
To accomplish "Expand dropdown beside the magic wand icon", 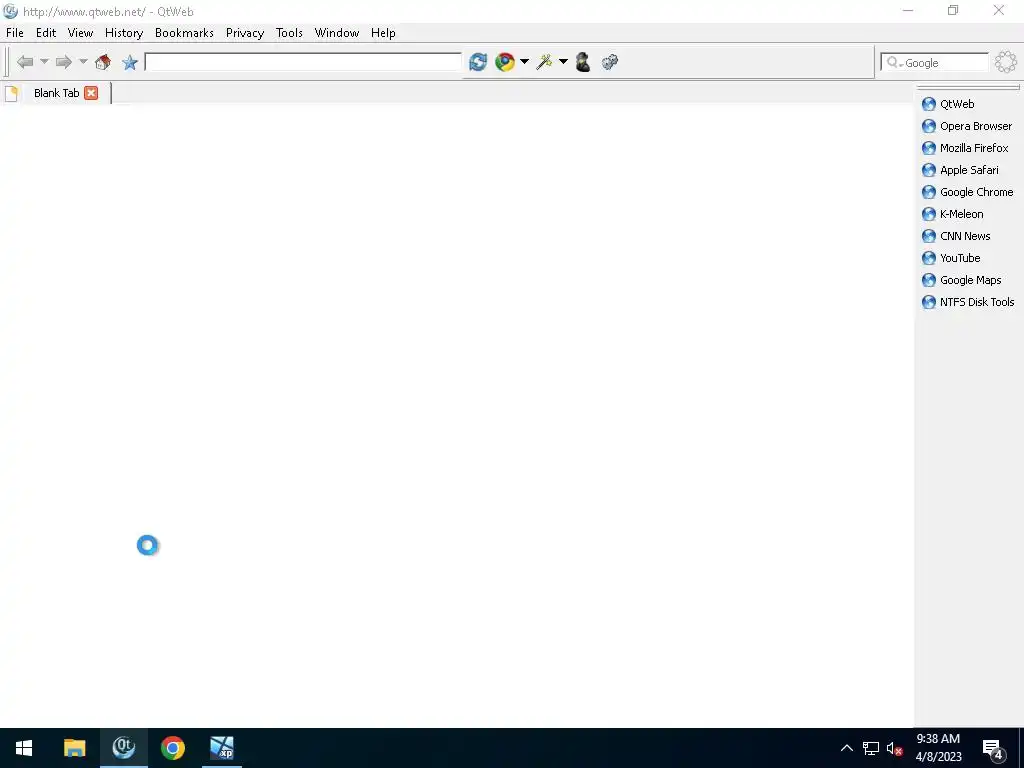I will pyautogui.click(x=563, y=62).
